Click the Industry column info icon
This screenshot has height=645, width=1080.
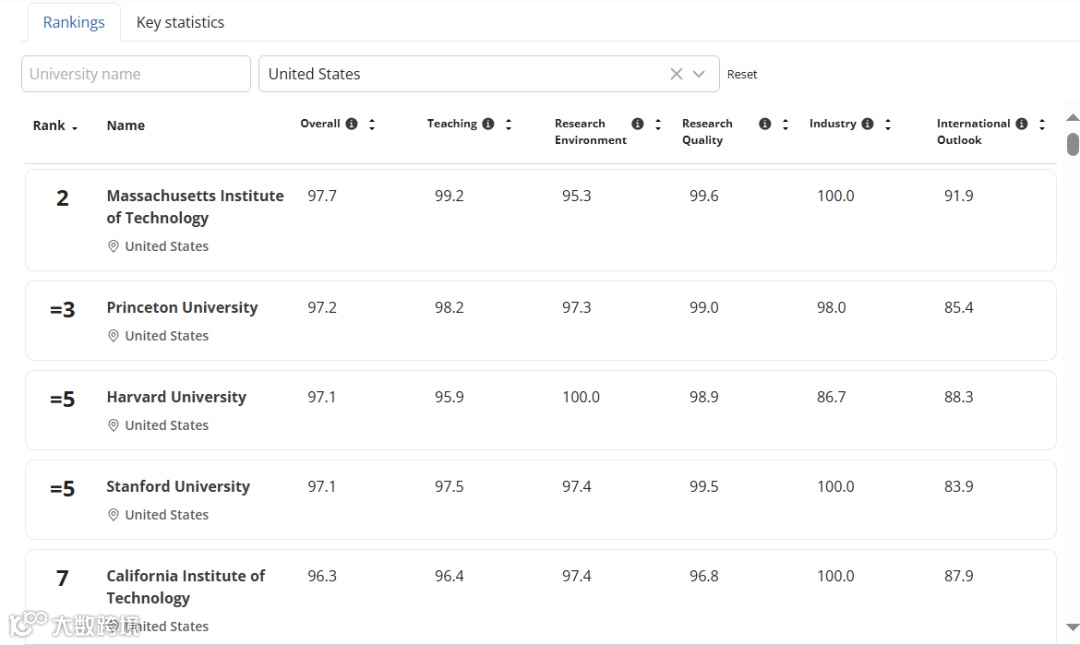click(867, 124)
